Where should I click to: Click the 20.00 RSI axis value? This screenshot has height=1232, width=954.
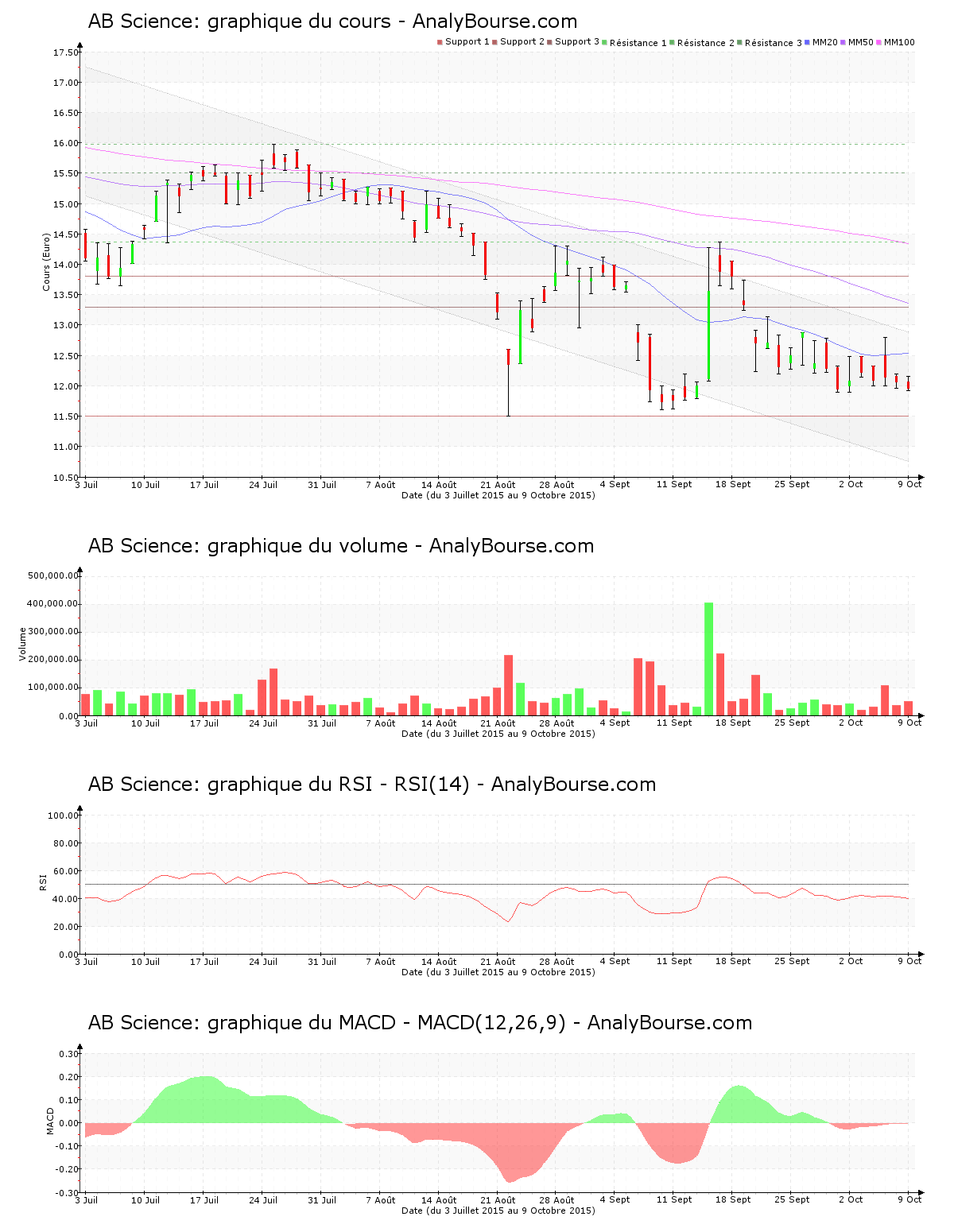pyautogui.click(x=65, y=927)
